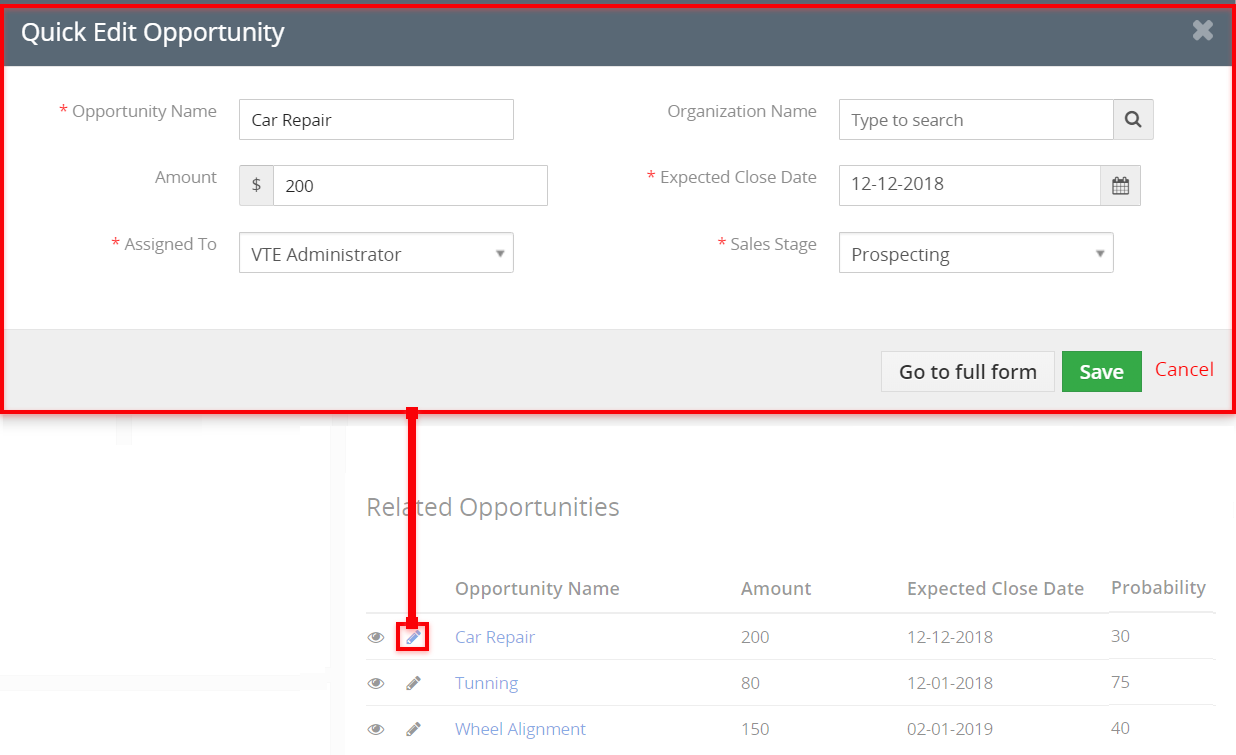Open the Sales Stage dropdown
Screen dimensions: 1236x755
tap(976, 253)
